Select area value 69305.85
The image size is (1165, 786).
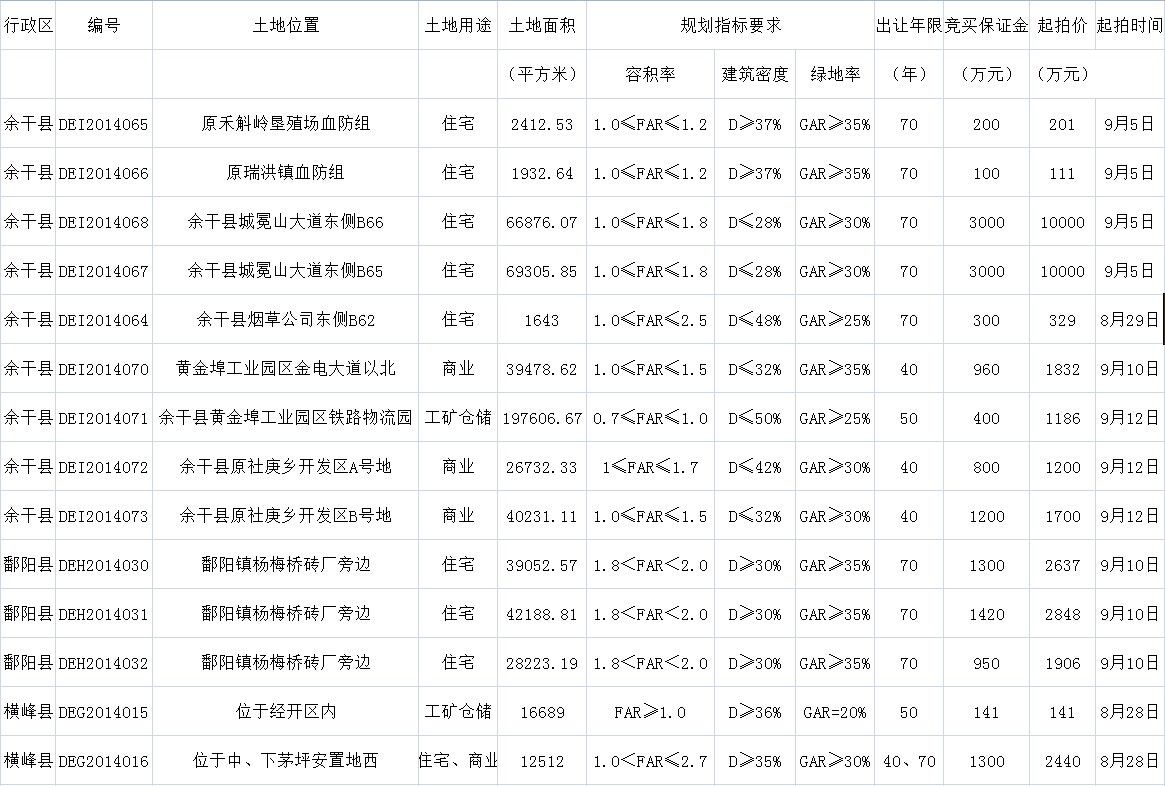pyautogui.click(x=542, y=271)
